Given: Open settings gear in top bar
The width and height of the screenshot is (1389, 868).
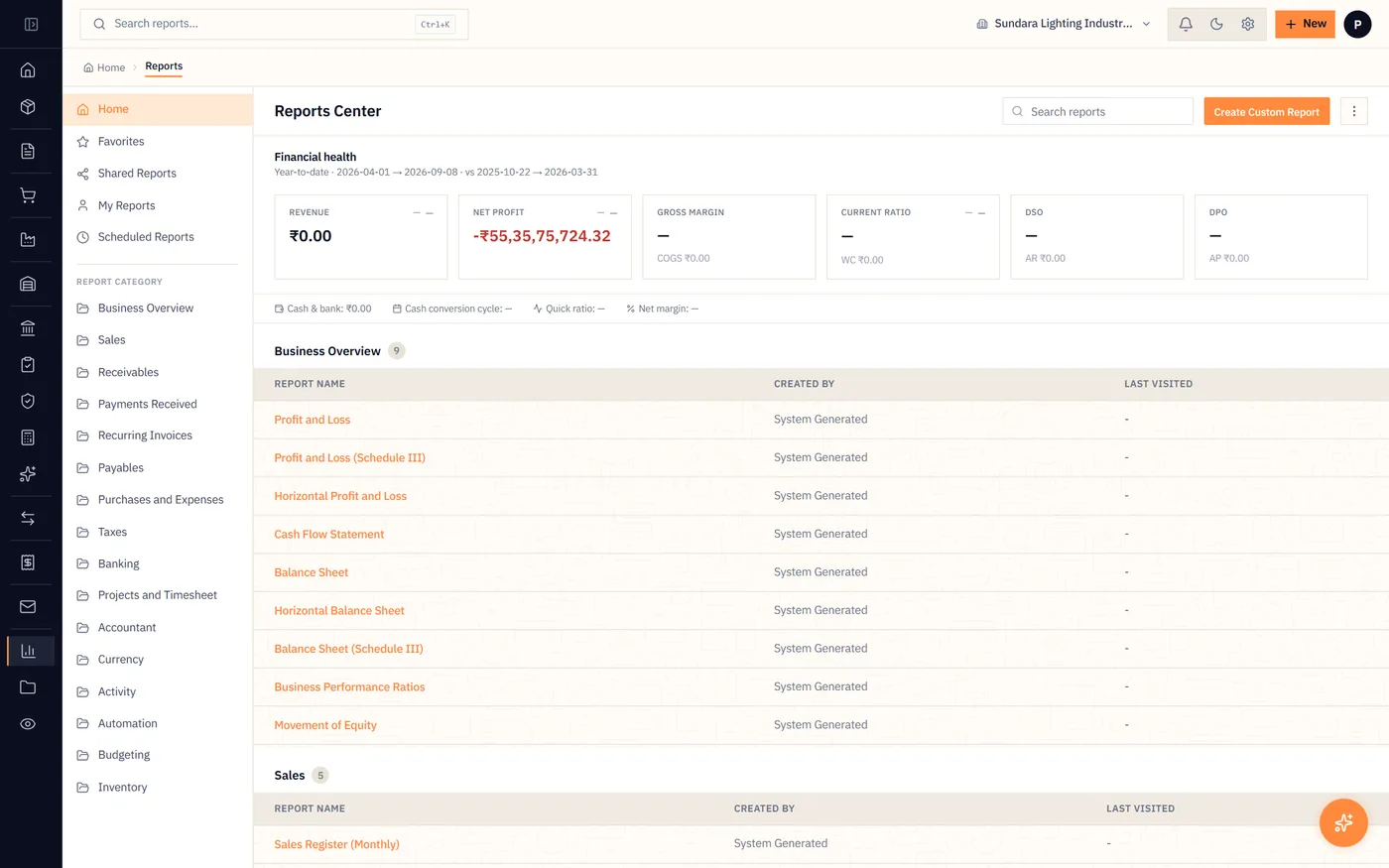Looking at the screenshot, I should 1248,24.
